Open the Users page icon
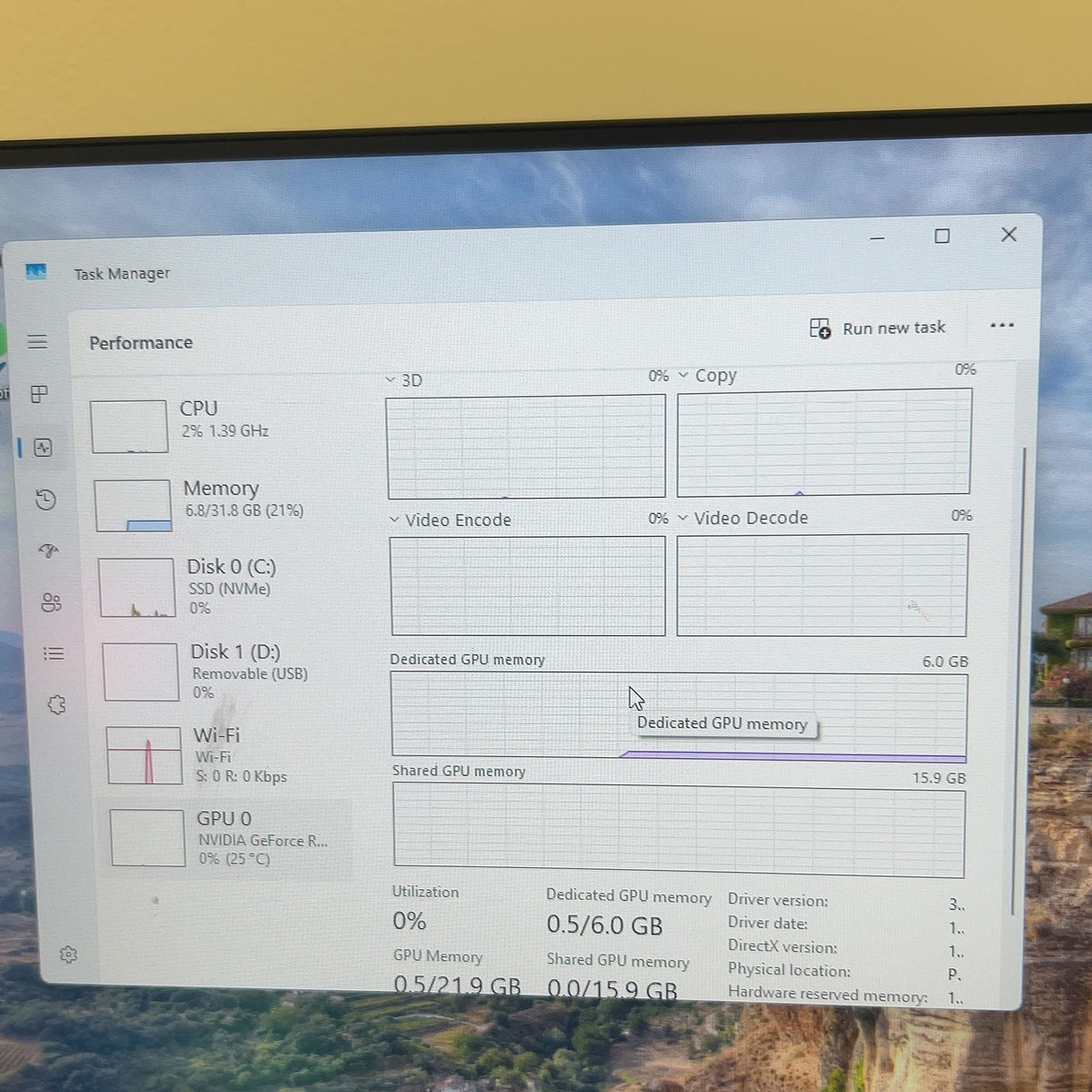This screenshot has height=1092, width=1092. (x=51, y=602)
